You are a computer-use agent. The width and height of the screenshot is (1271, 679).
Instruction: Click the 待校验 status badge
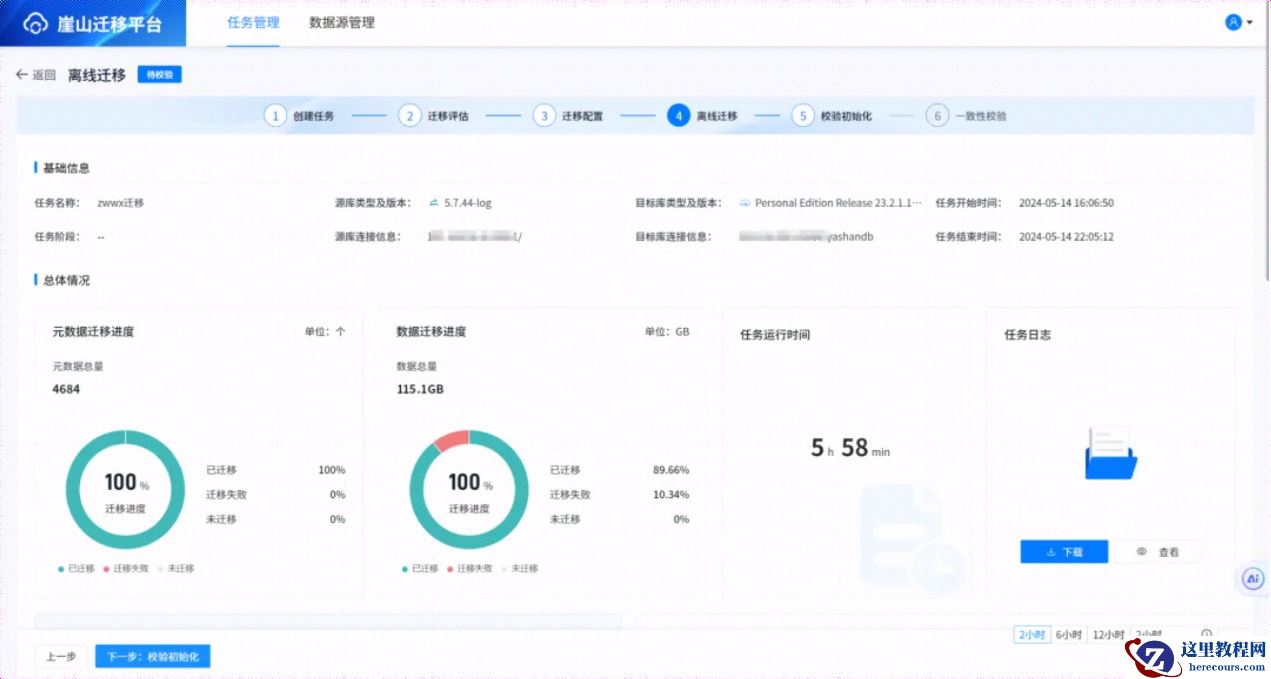point(160,75)
